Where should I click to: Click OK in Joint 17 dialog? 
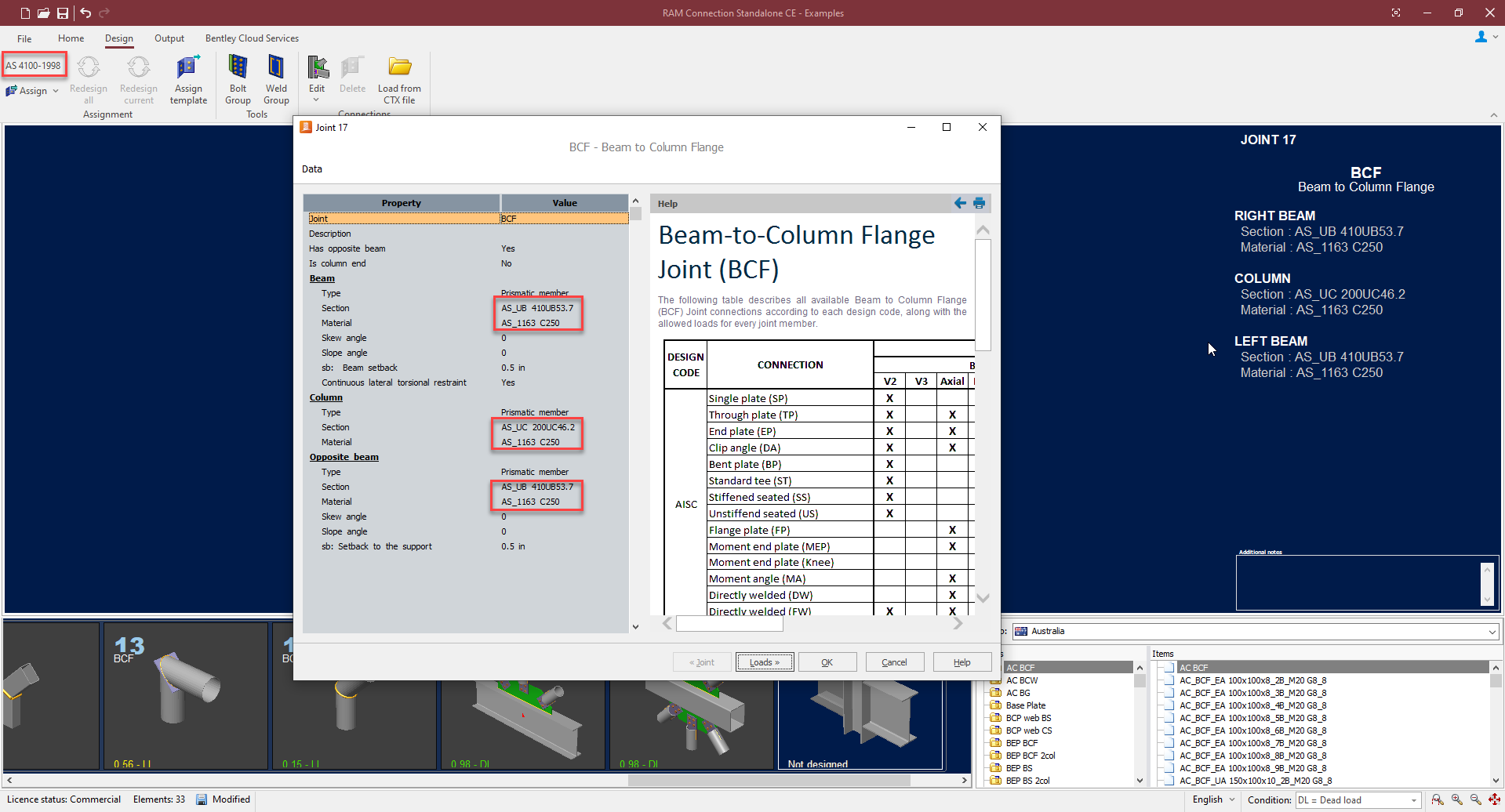[827, 662]
